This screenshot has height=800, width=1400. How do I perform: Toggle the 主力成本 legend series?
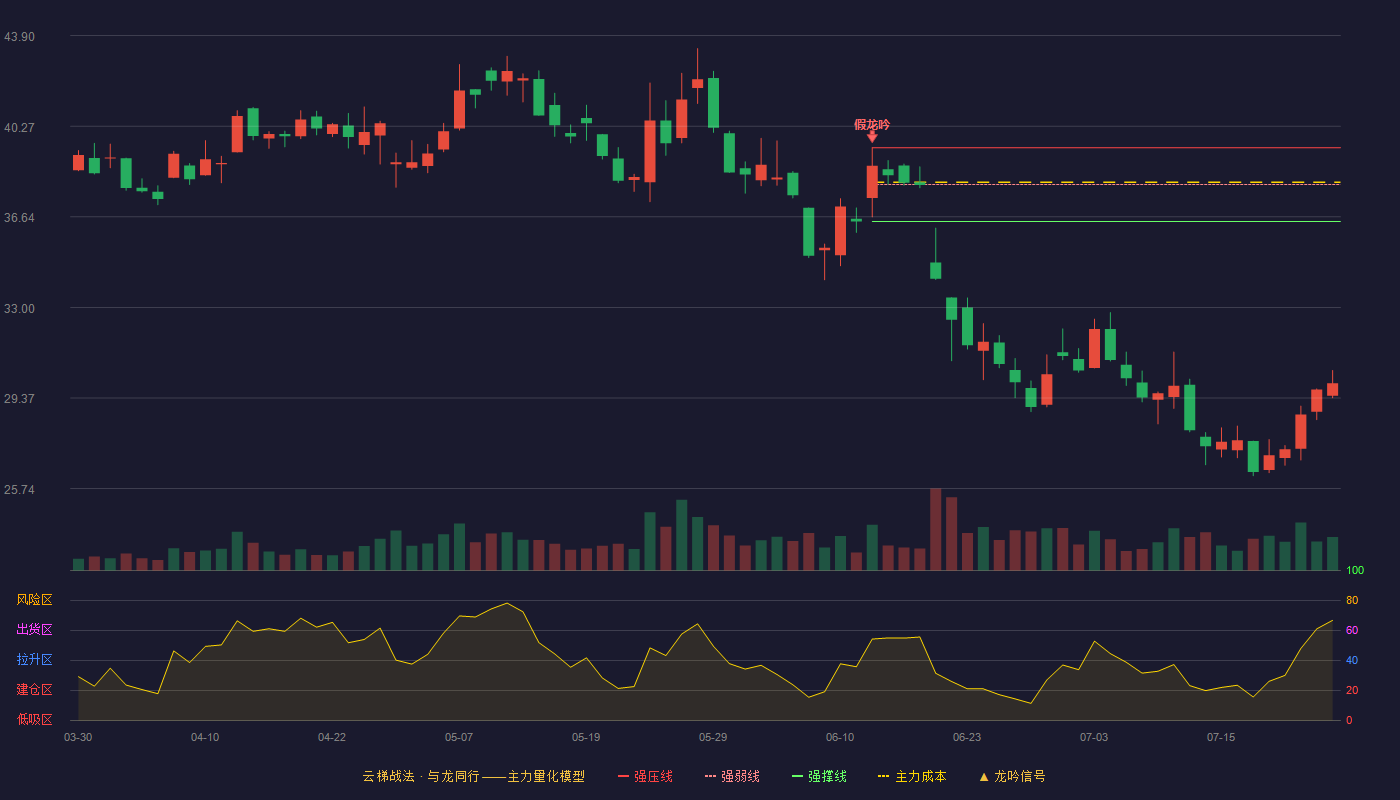912,776
